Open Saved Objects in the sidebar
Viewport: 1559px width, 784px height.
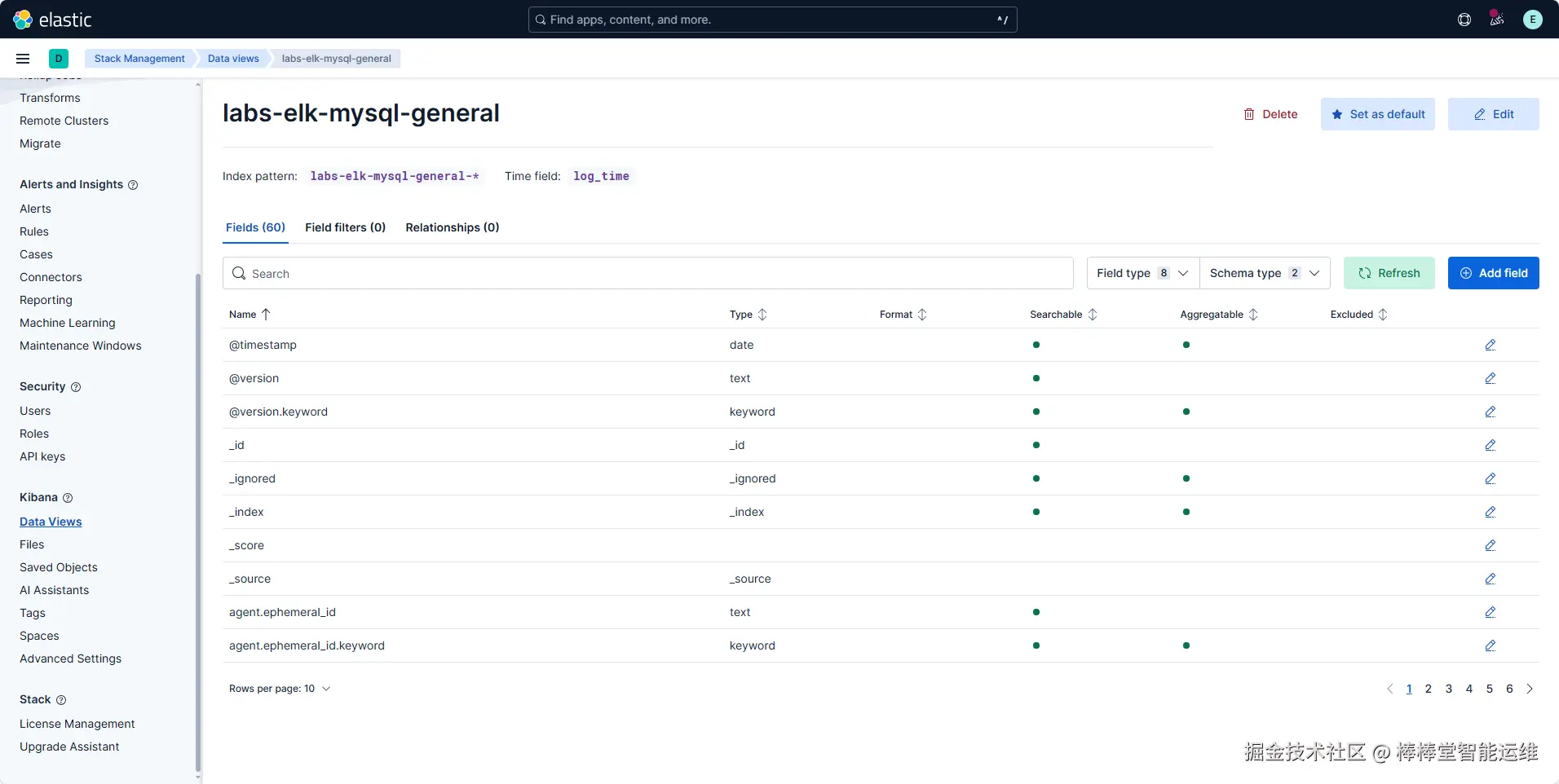coord(59,567)
